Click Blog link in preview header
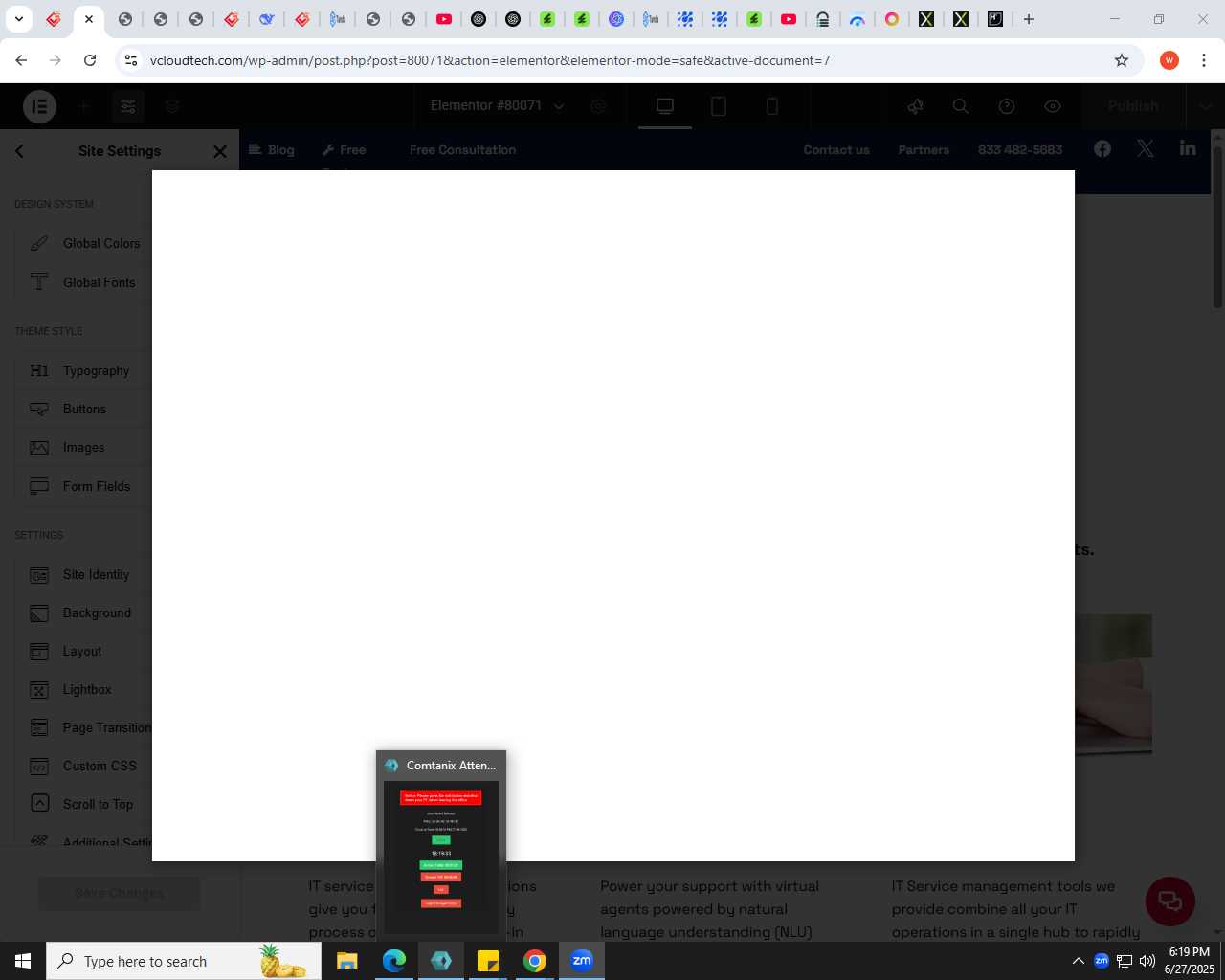 click(x=271, y=150)
